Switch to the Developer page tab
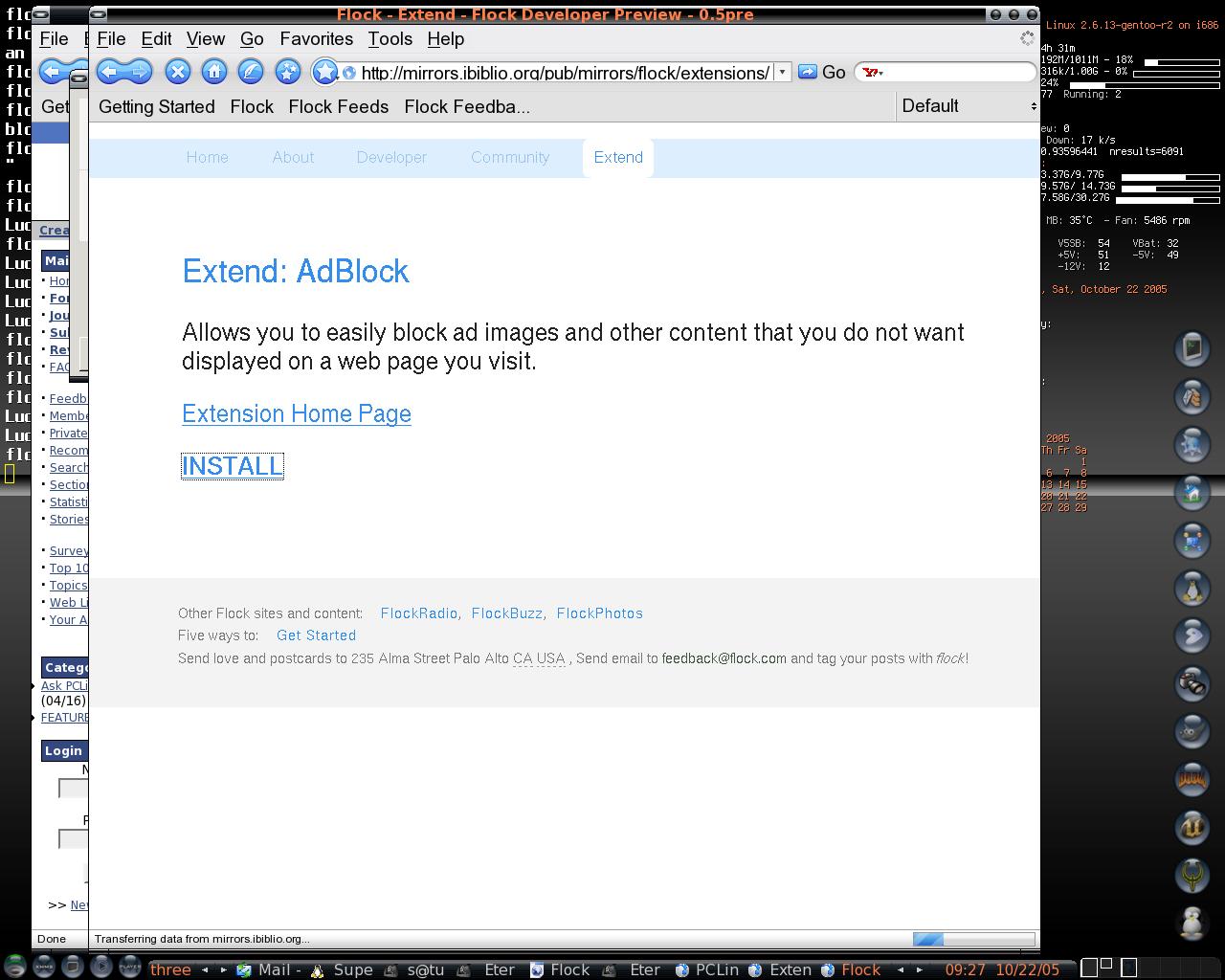The image size is (1225, 980). 391,158
